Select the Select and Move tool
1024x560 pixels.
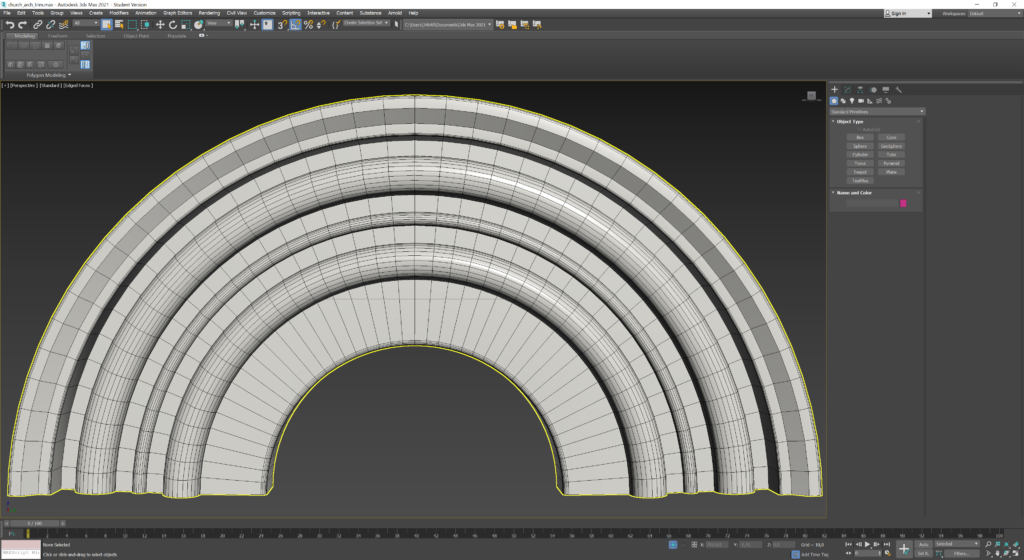click(160, 24)
